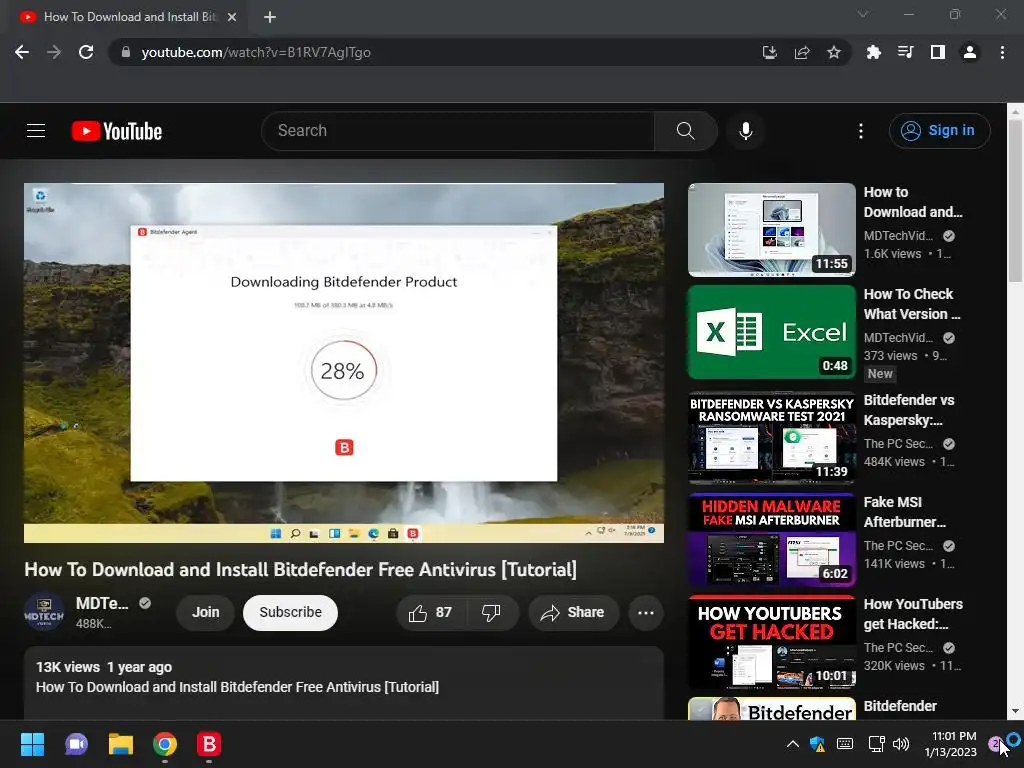Viewport: 1024px width, 768px height.
Task: Click the search magnifier button
Action: click(686, 131)
